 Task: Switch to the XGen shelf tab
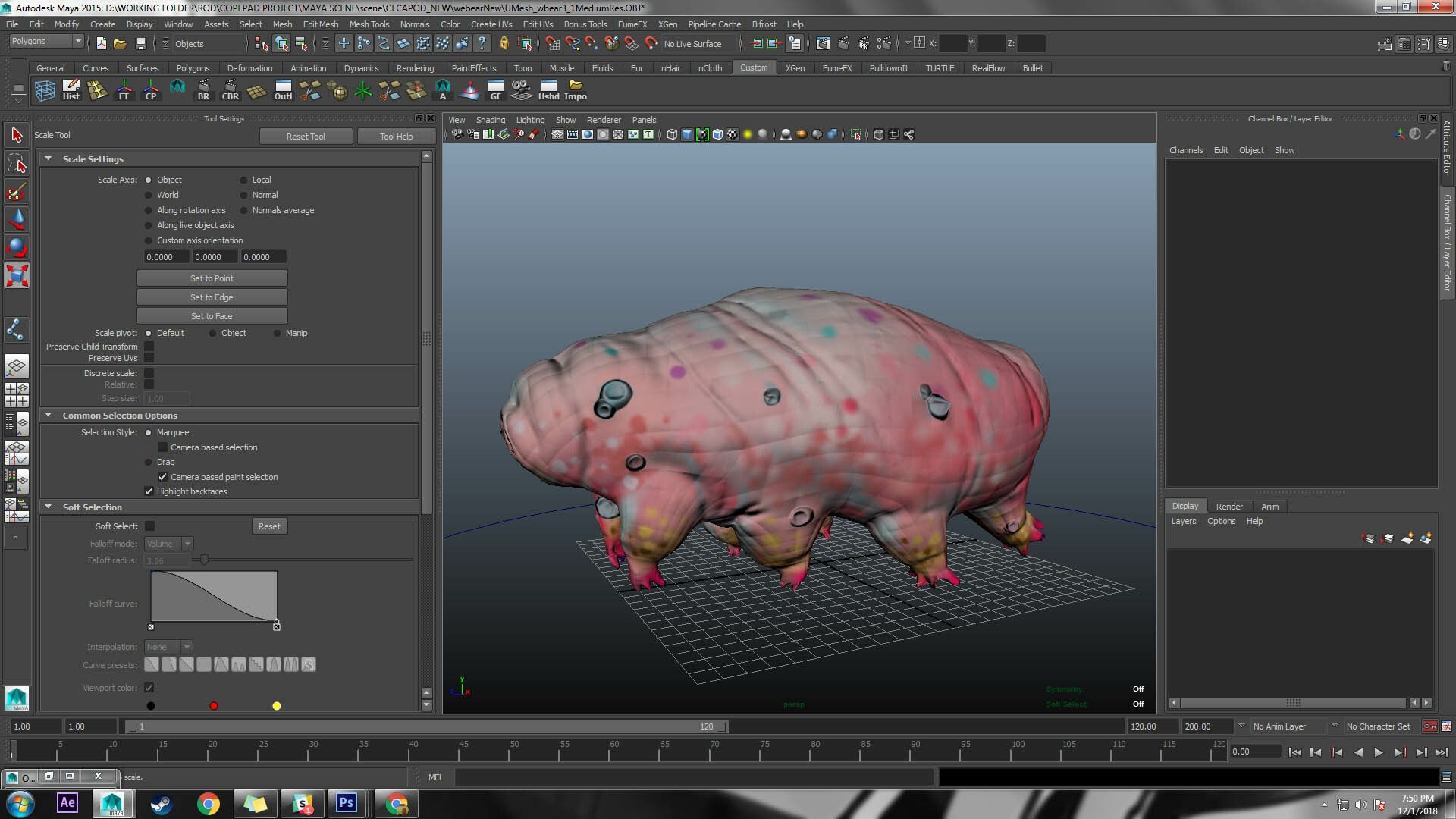[795, 68]
